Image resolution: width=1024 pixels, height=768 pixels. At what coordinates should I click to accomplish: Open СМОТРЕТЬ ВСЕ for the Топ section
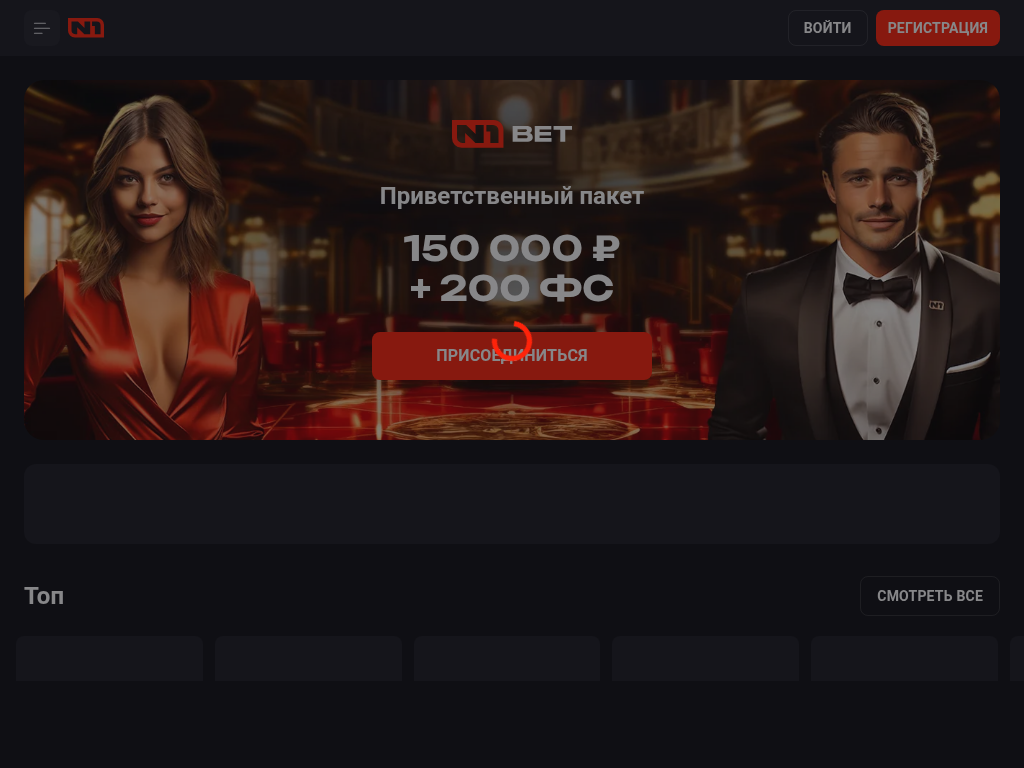[929, 596]
